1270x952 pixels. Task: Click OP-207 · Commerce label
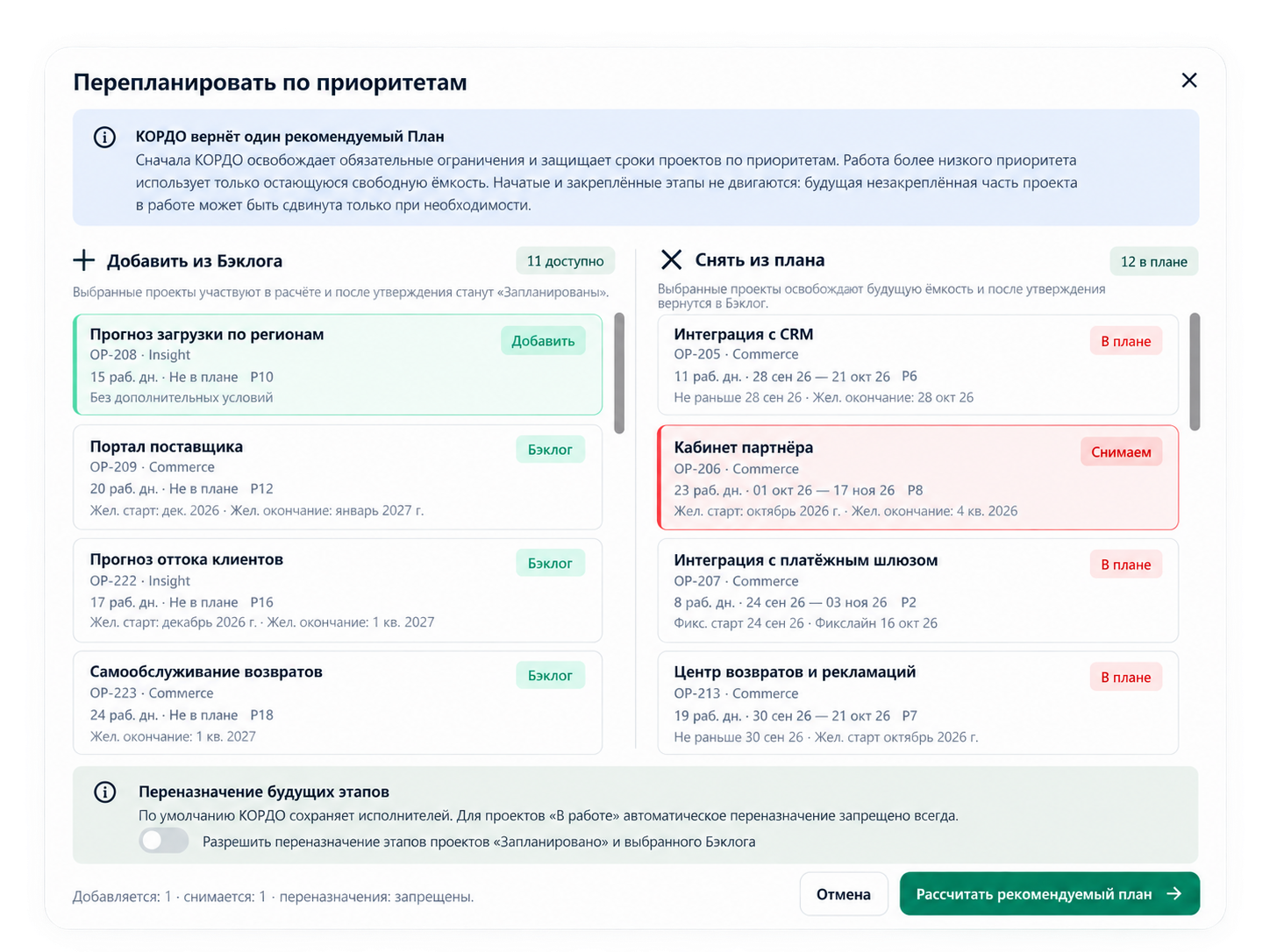tap(736, 581)
